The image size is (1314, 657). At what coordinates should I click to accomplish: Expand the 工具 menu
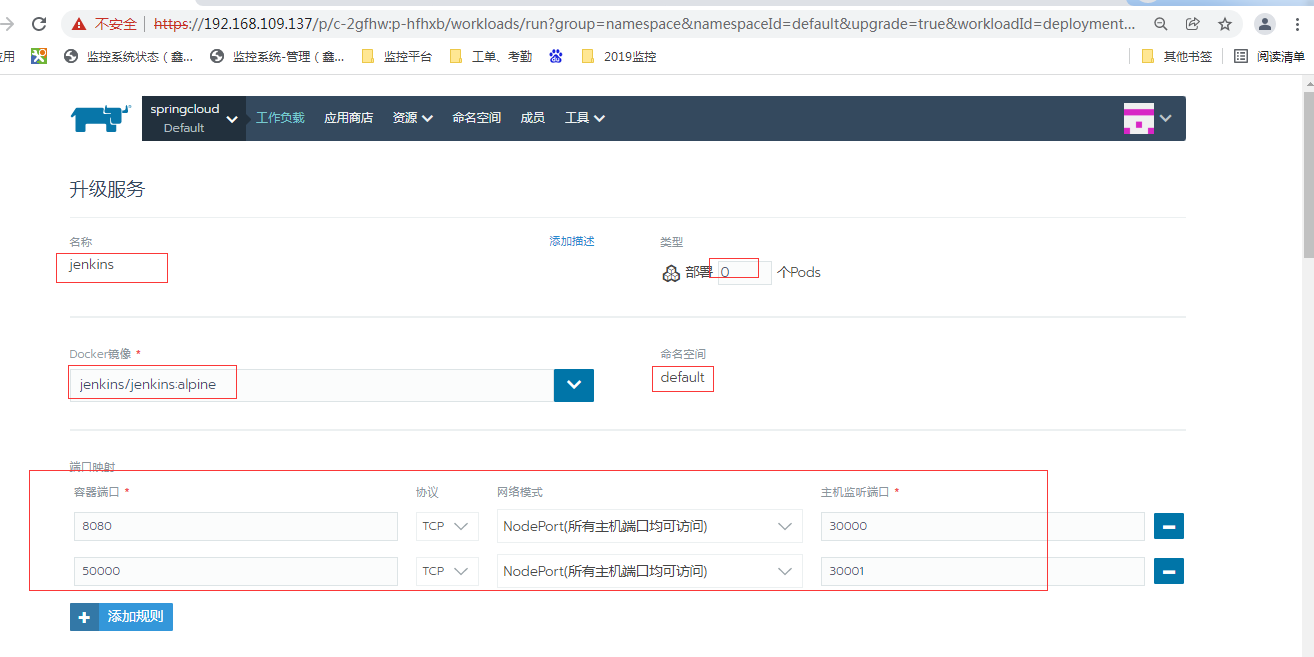(584, 118)
